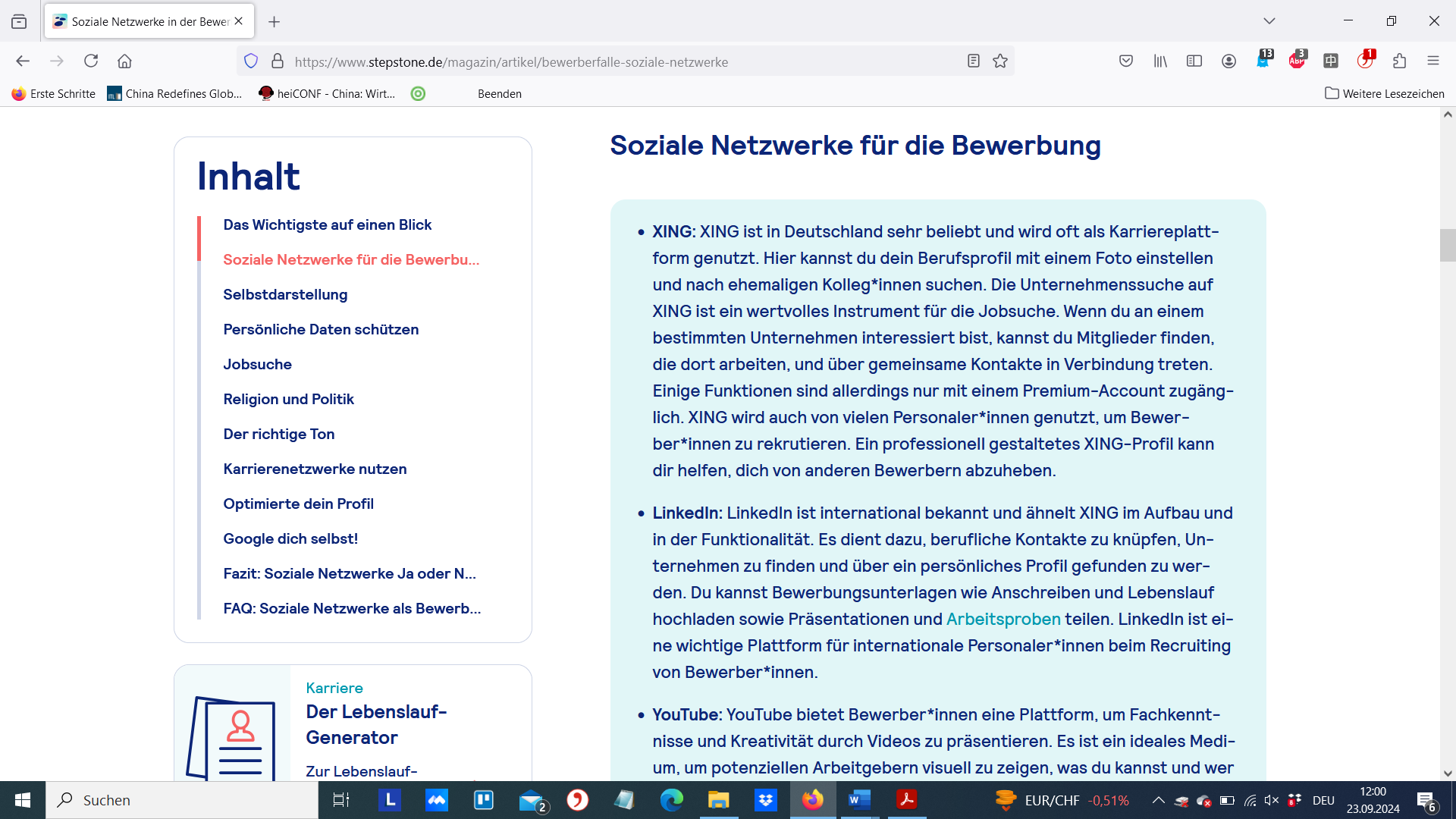This screenshot has width=1456, height=819.
Task: Jump to Jobsuche section
Action: click(x=257, y=364)
